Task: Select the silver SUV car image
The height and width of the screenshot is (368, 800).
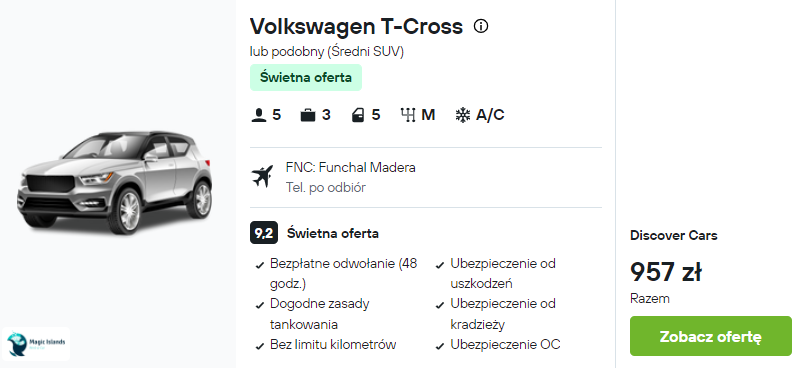Action: click(x=115, y=182)
